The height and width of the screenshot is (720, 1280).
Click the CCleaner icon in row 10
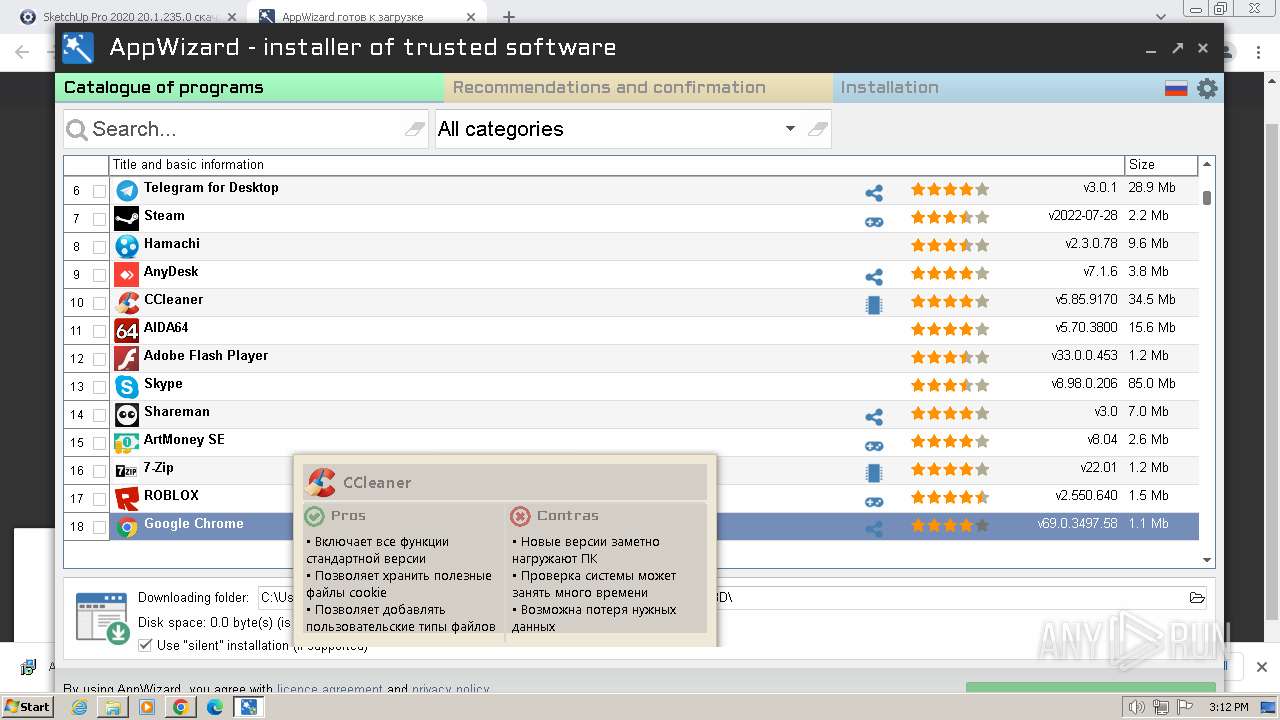click(x=127, y=302)
